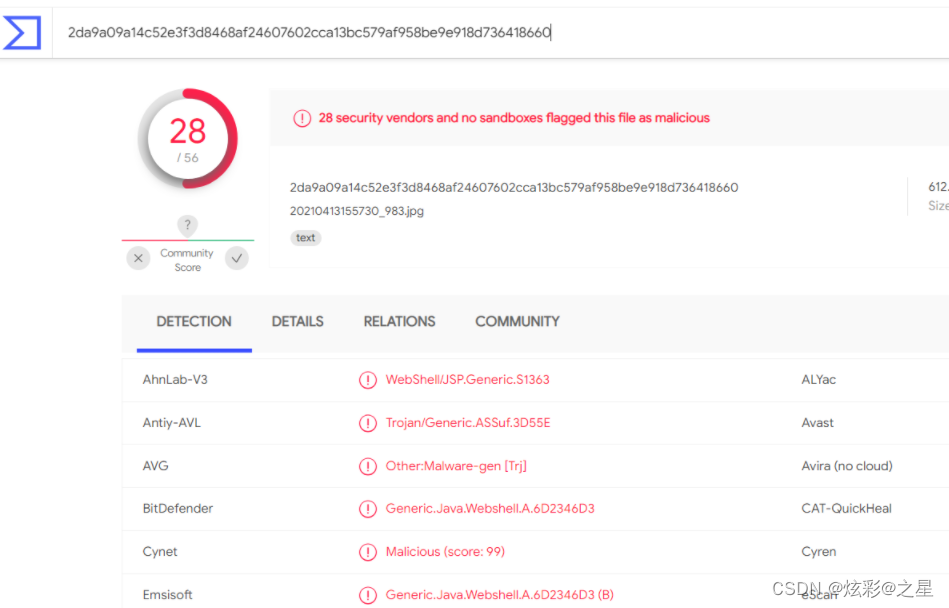Click the Avira (no cloud) vendor name
This screenshot has height=608, width=949.
click(847, 466)
